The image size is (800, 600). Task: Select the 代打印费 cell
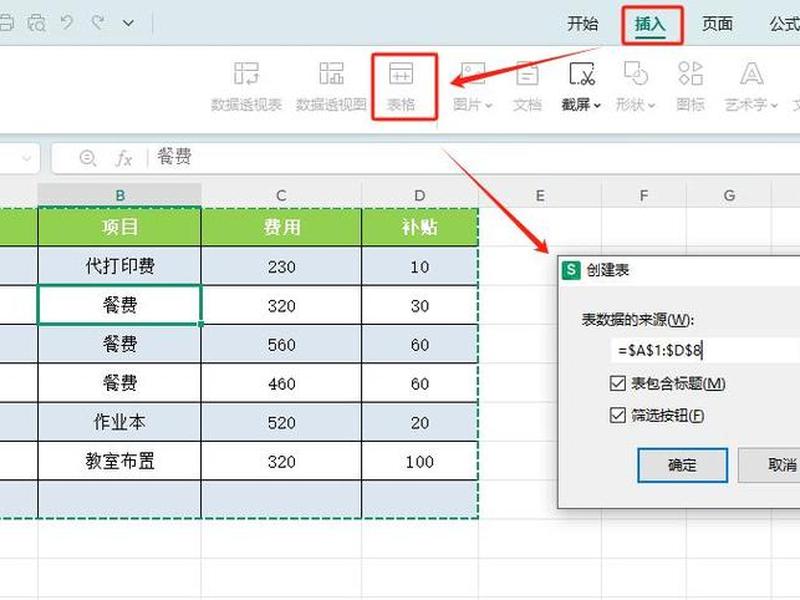(x=120, y=266)
